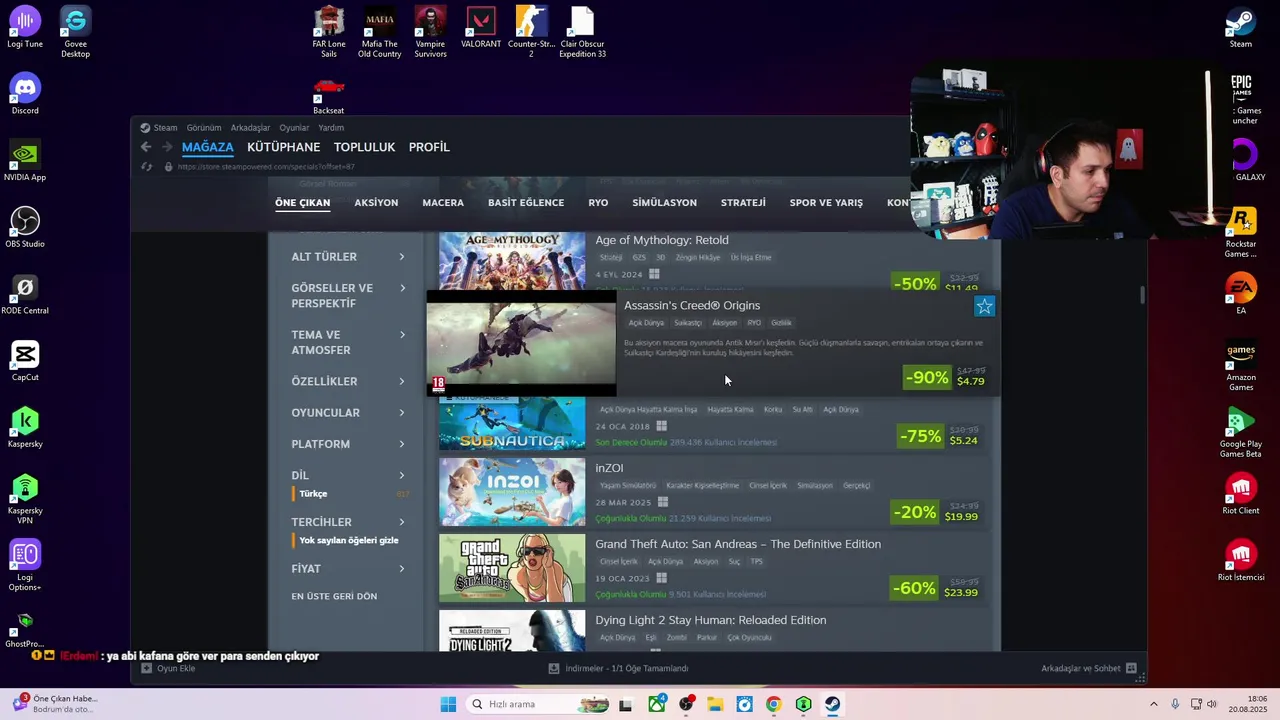Open Mafia The Old Country shortcut
The width and height of the screenshot is (1280, 720).
tap(379, 30)
